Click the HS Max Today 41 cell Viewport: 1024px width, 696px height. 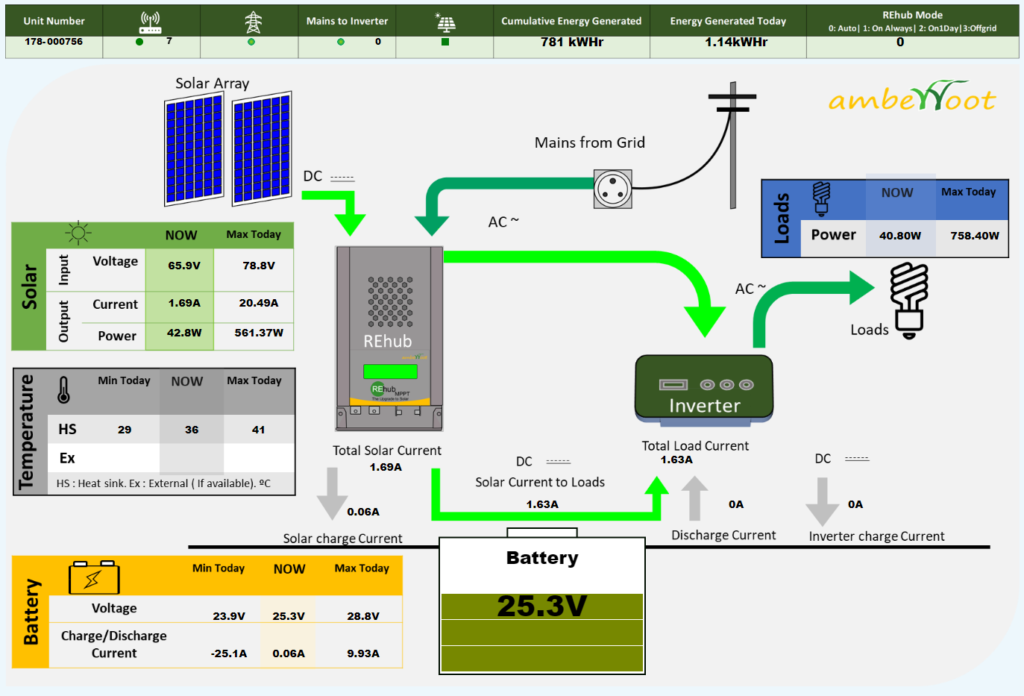coord(259,430)
